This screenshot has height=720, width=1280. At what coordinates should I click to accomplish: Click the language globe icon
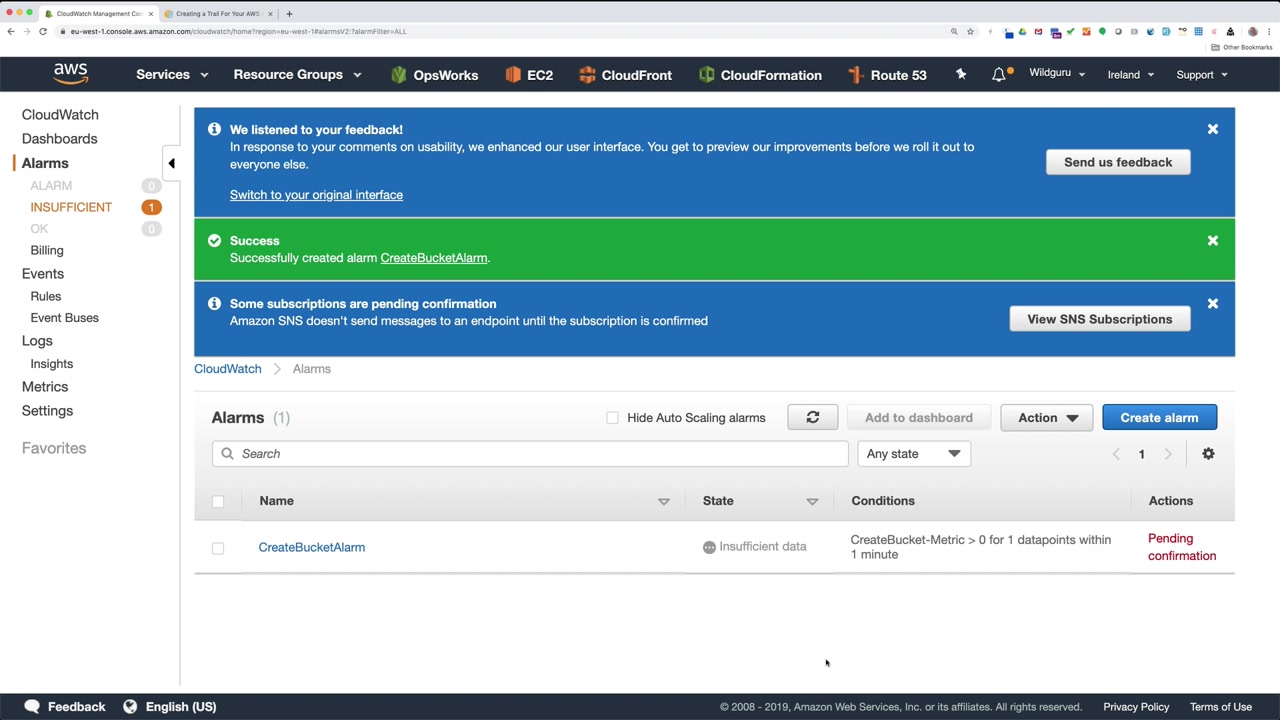[130, 707]
